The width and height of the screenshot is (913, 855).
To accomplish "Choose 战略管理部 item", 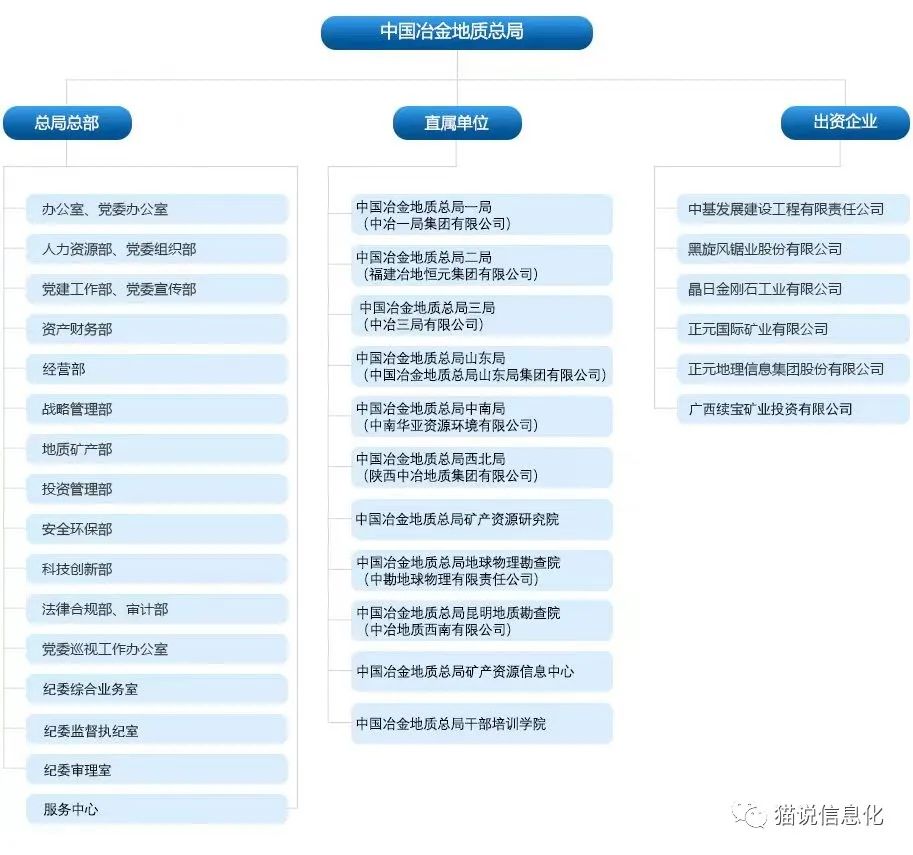I will [x=157, y=409].
